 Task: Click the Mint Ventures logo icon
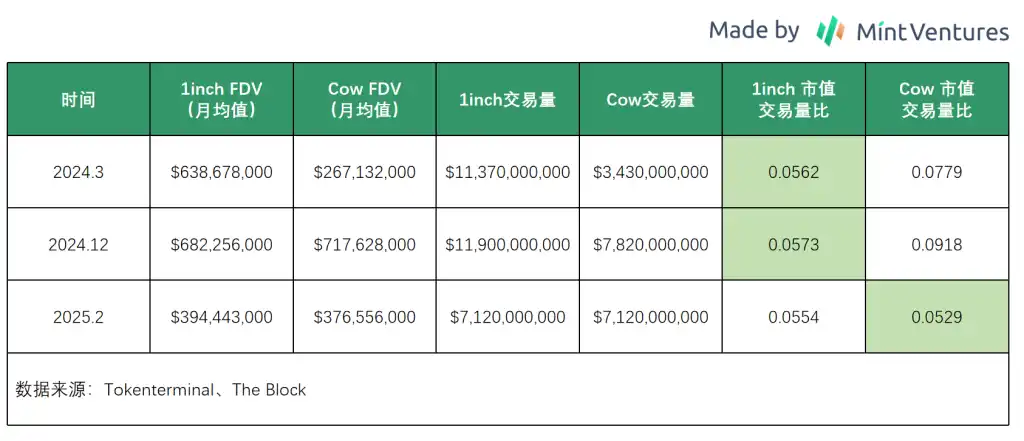click(x=830, y=30)
